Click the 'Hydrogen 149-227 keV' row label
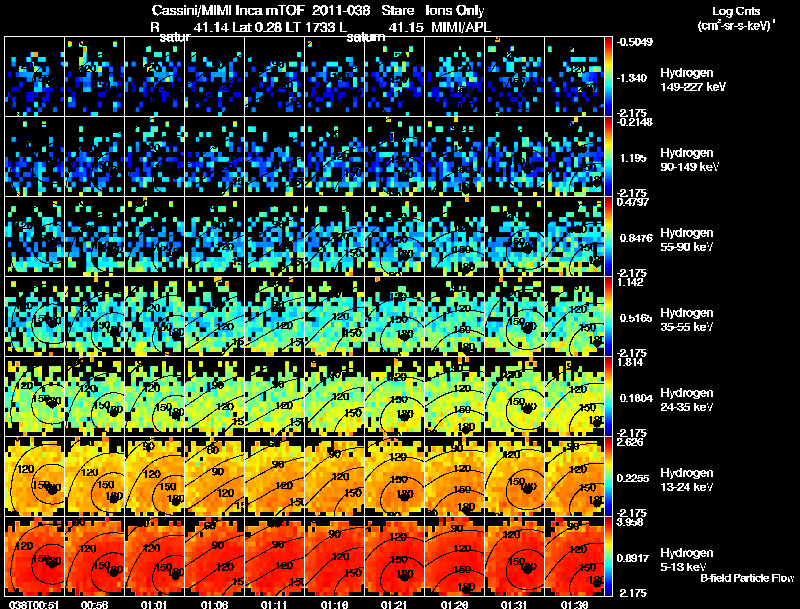Image resolution: width=800 pixels, height=609 pixels. 692,80
